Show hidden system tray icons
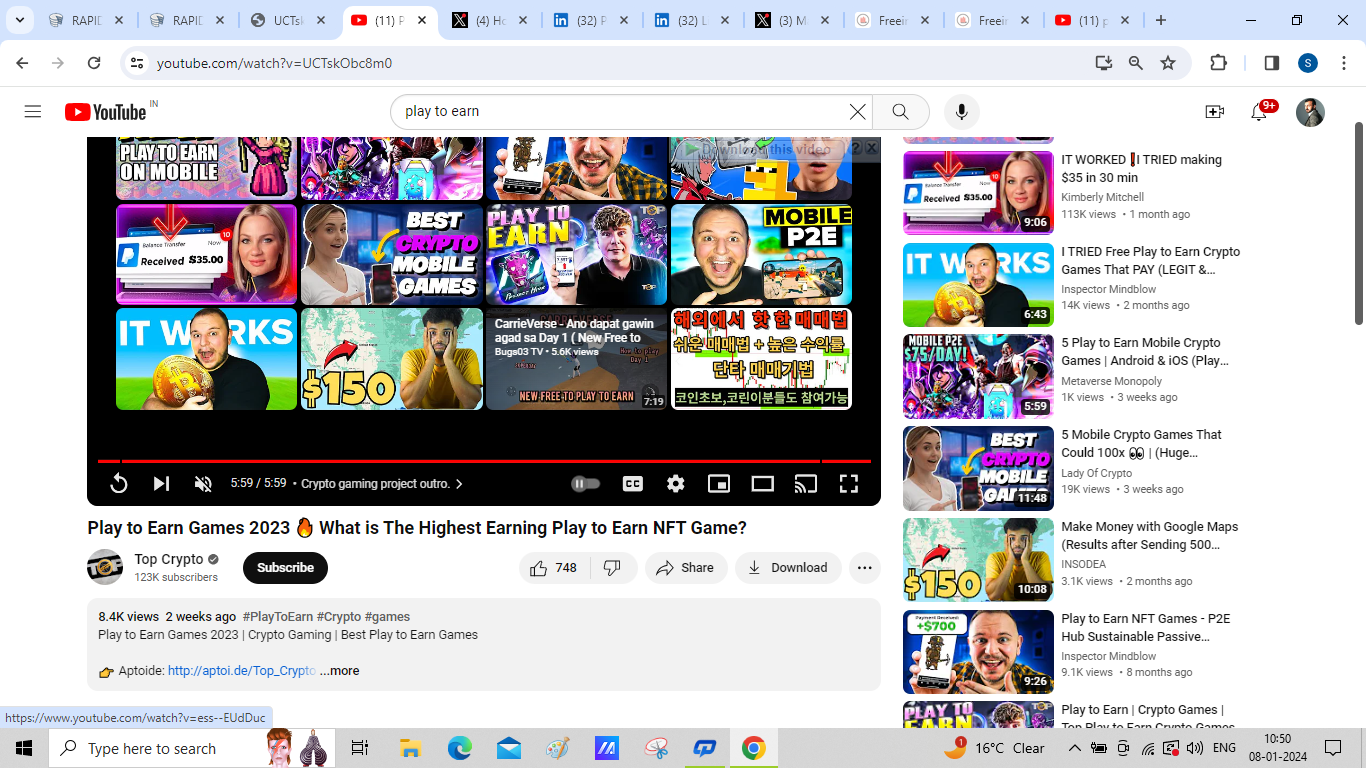 click(1074, 748)
